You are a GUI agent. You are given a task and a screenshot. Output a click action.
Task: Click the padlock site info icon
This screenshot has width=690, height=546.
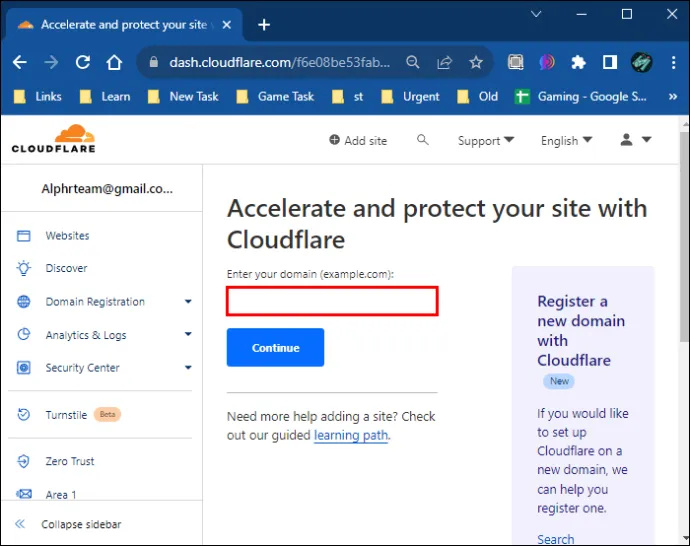click(x=154, y=62)
